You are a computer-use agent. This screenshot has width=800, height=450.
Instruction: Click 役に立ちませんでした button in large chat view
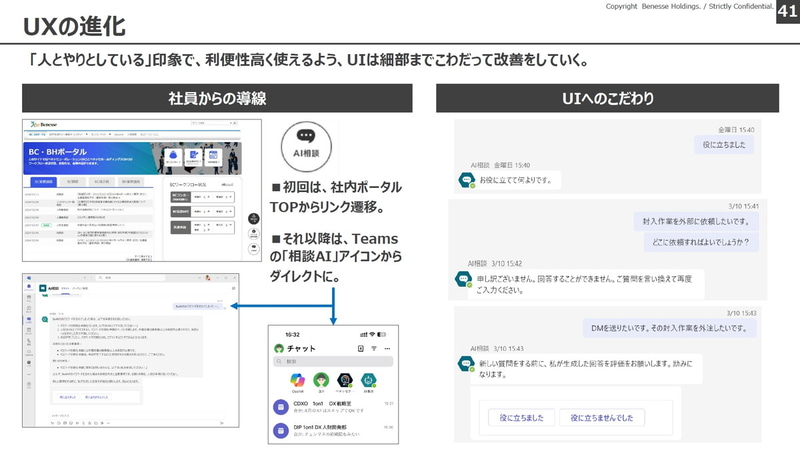tap(602, 417)
